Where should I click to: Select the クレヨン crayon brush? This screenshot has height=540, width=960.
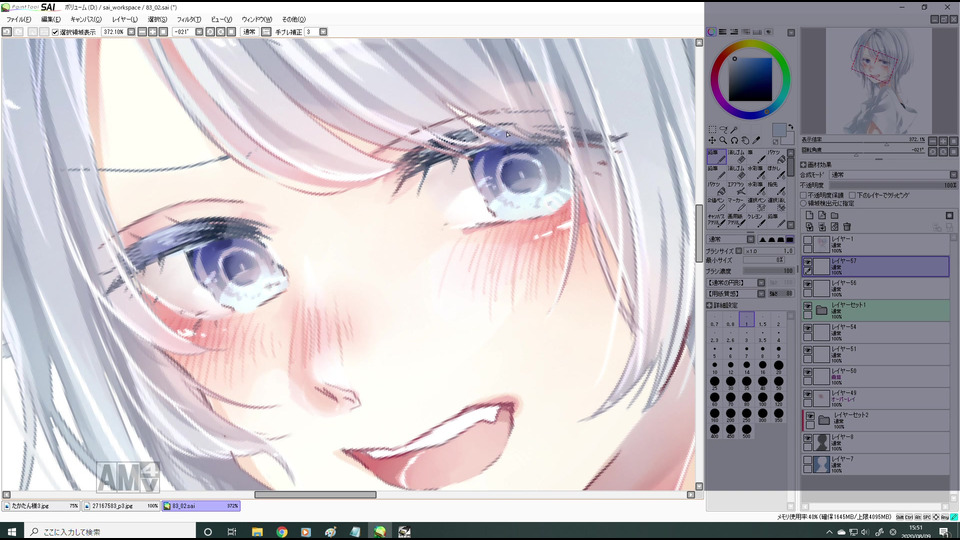coord(756,220)
